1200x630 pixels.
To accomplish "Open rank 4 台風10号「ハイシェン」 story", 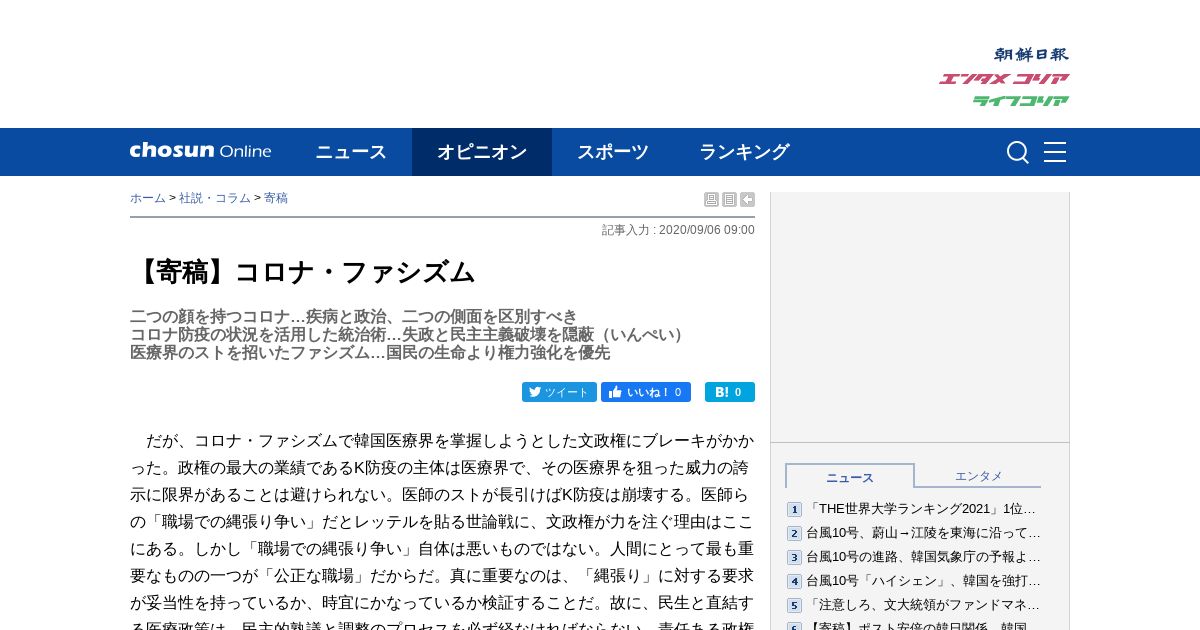I will pos(924,581).
